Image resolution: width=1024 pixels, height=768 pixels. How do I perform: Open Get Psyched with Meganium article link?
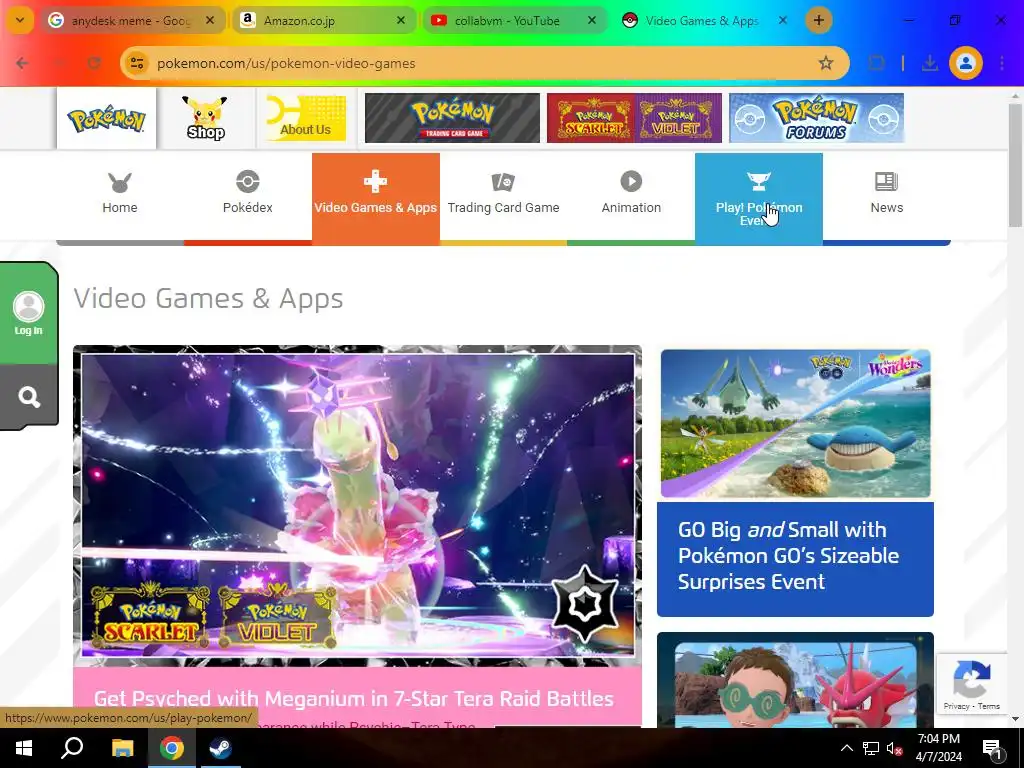[353, 698]
